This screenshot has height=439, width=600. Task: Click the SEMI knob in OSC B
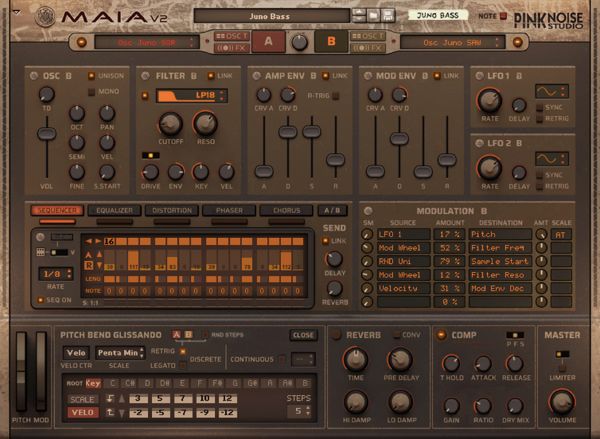click(77, 142)
